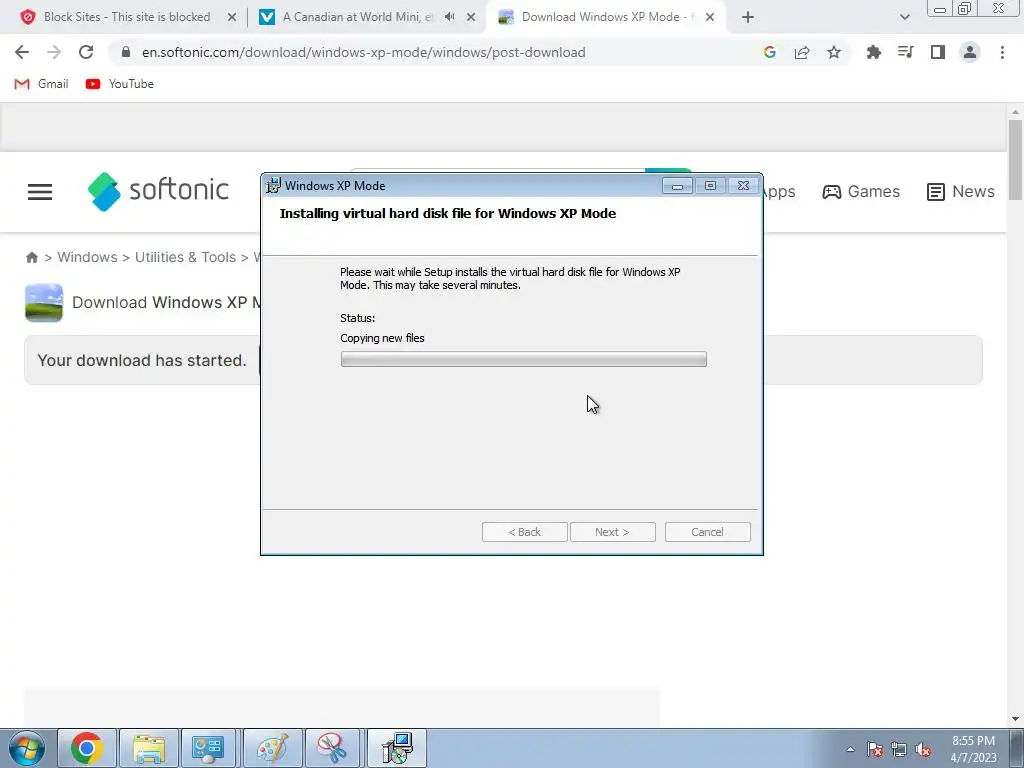Screen dimensions: 1024x768
Task: Cancel the Windows XP Mode installation
Action: (708, 532)
